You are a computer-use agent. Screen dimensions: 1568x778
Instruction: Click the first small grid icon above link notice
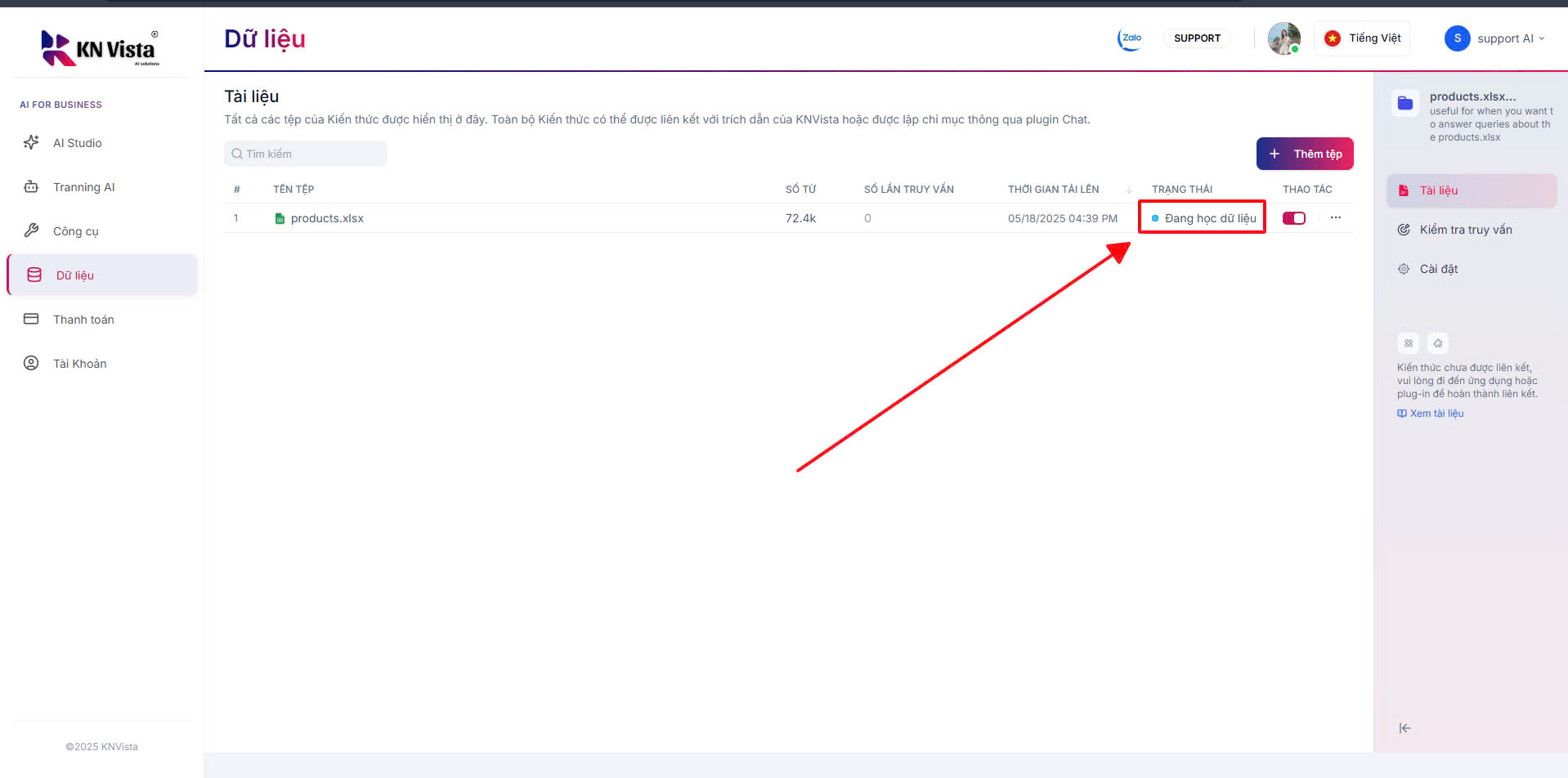coord(1408,343)
